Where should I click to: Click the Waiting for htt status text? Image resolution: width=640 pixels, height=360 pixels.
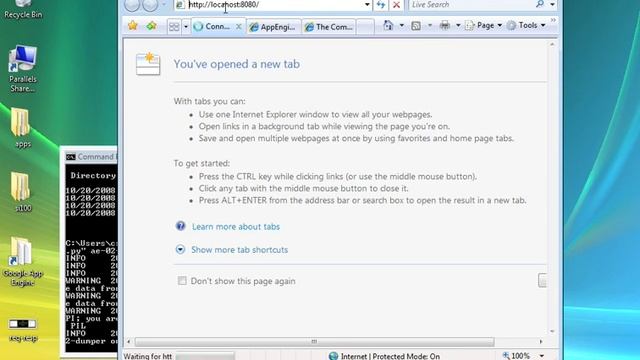coord(148,356)
